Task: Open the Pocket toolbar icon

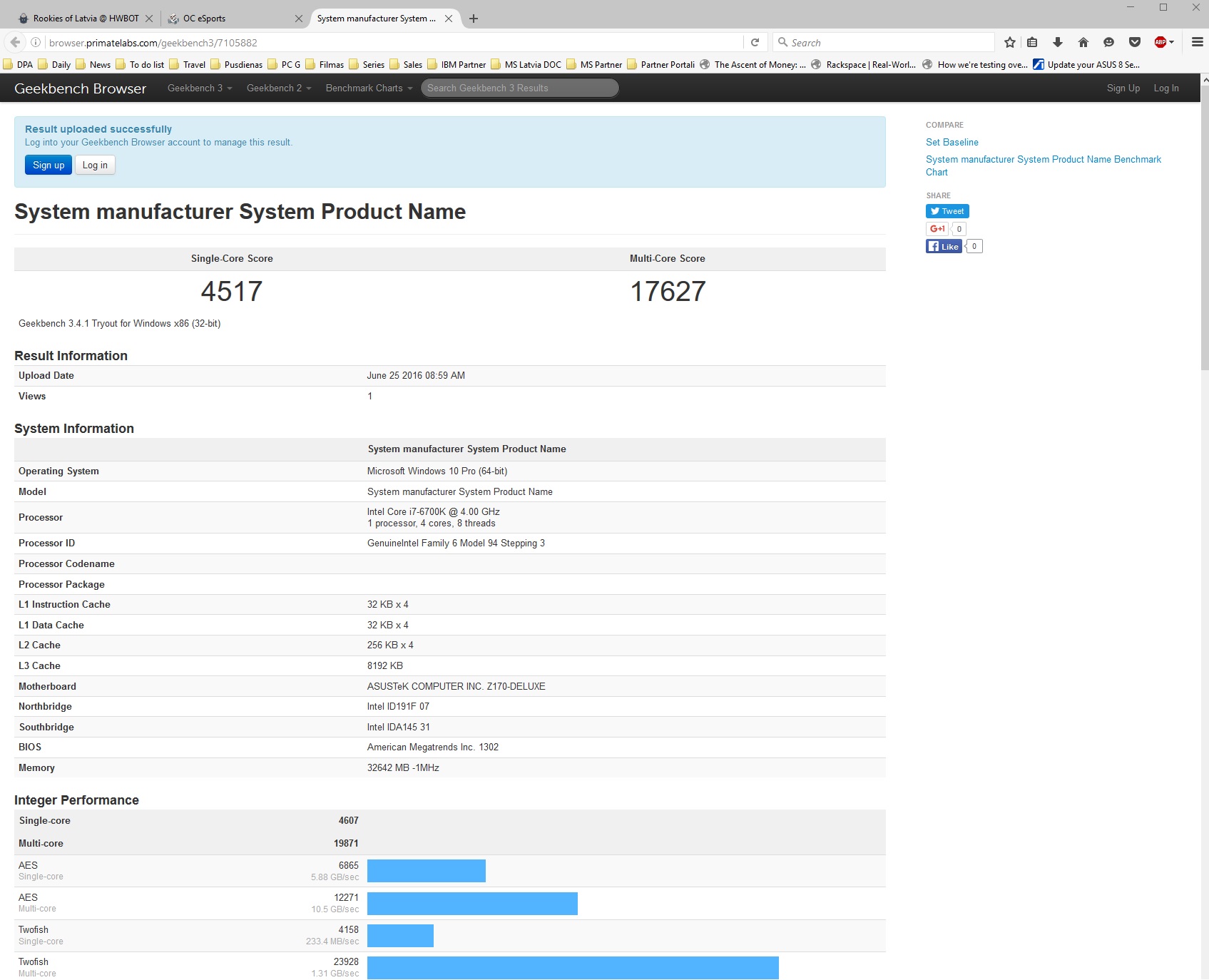Action: click(1135, 42)
